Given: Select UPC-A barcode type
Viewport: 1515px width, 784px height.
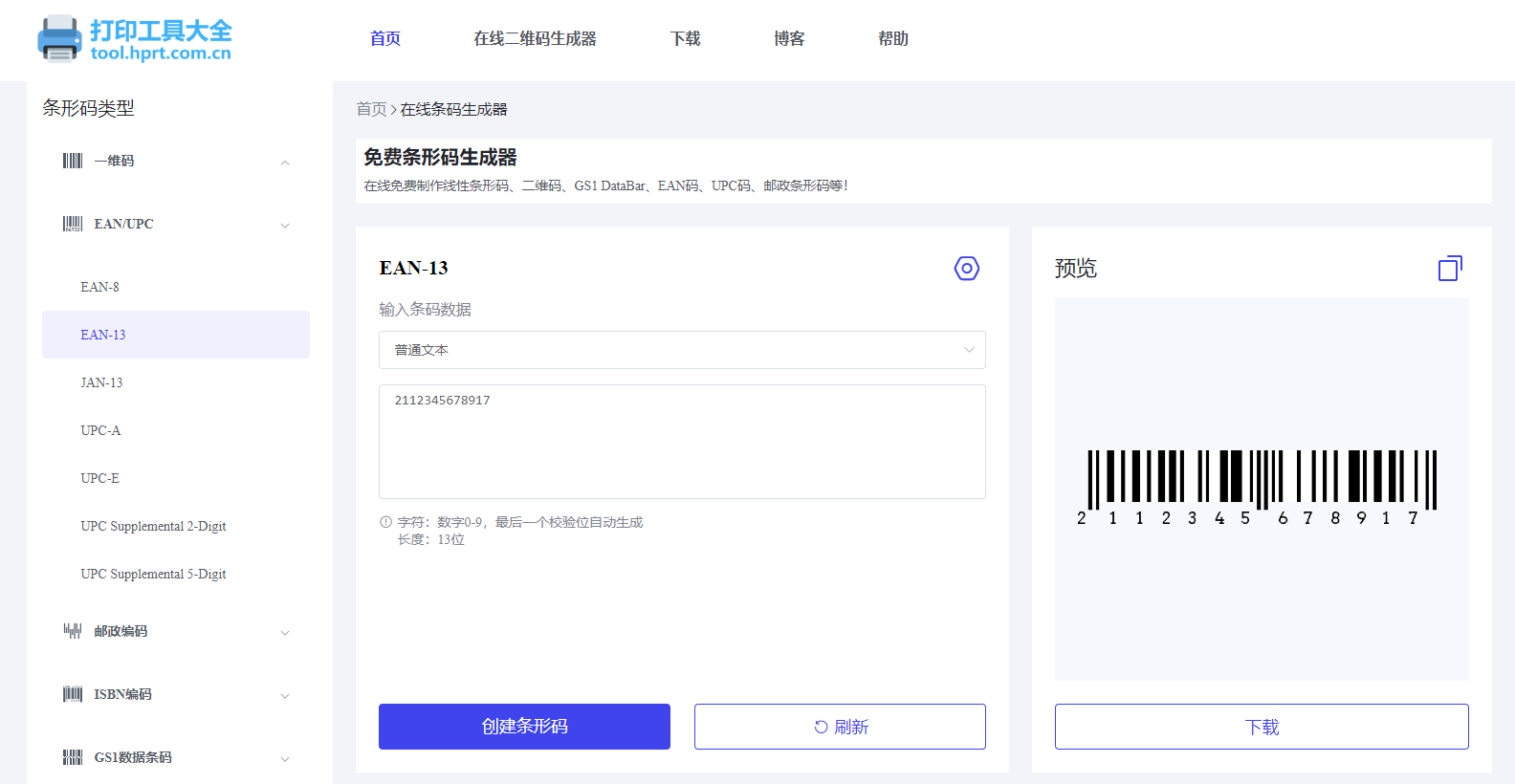Looking at the screenshot, I should (x=176, y=430).
